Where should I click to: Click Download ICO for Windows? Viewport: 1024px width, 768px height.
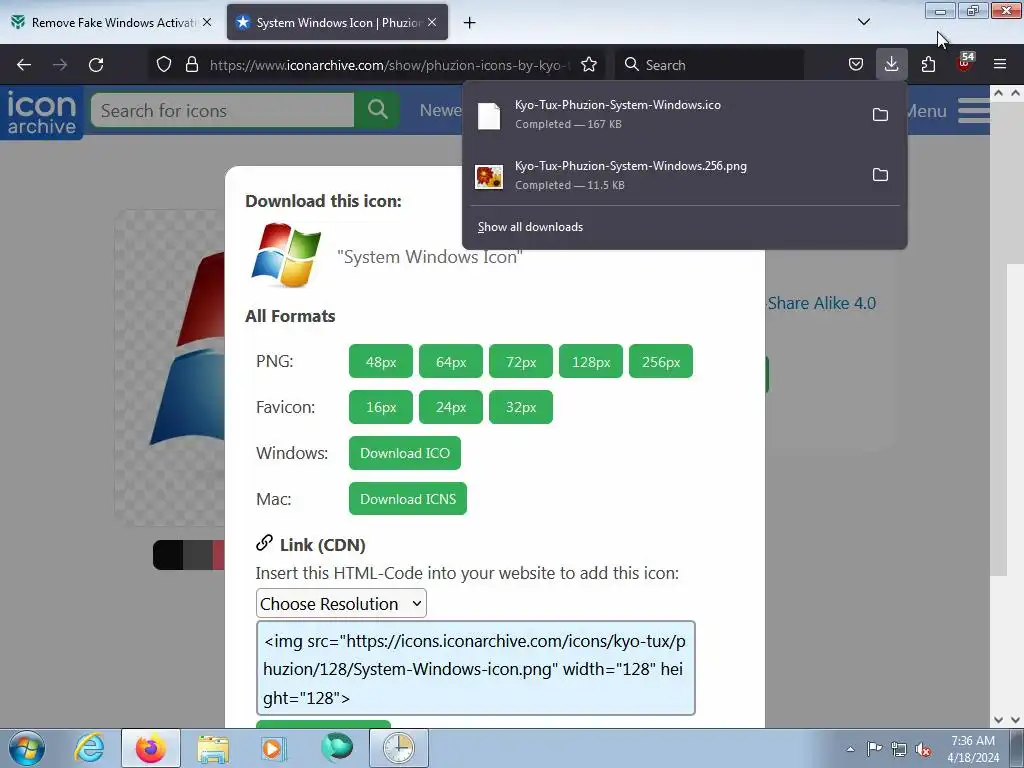(405, 453)
